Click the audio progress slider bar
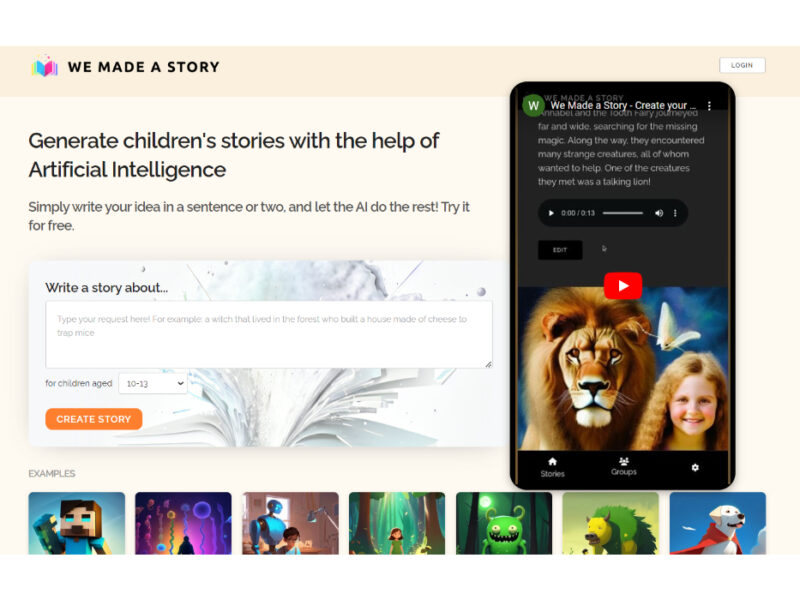Image resolution: width=800 pixels, height=600 pixels. [623, 213]
